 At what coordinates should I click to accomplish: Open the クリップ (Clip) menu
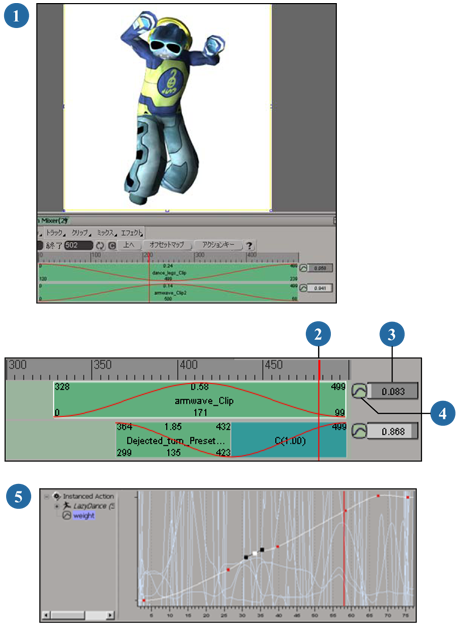click(80, 233)
